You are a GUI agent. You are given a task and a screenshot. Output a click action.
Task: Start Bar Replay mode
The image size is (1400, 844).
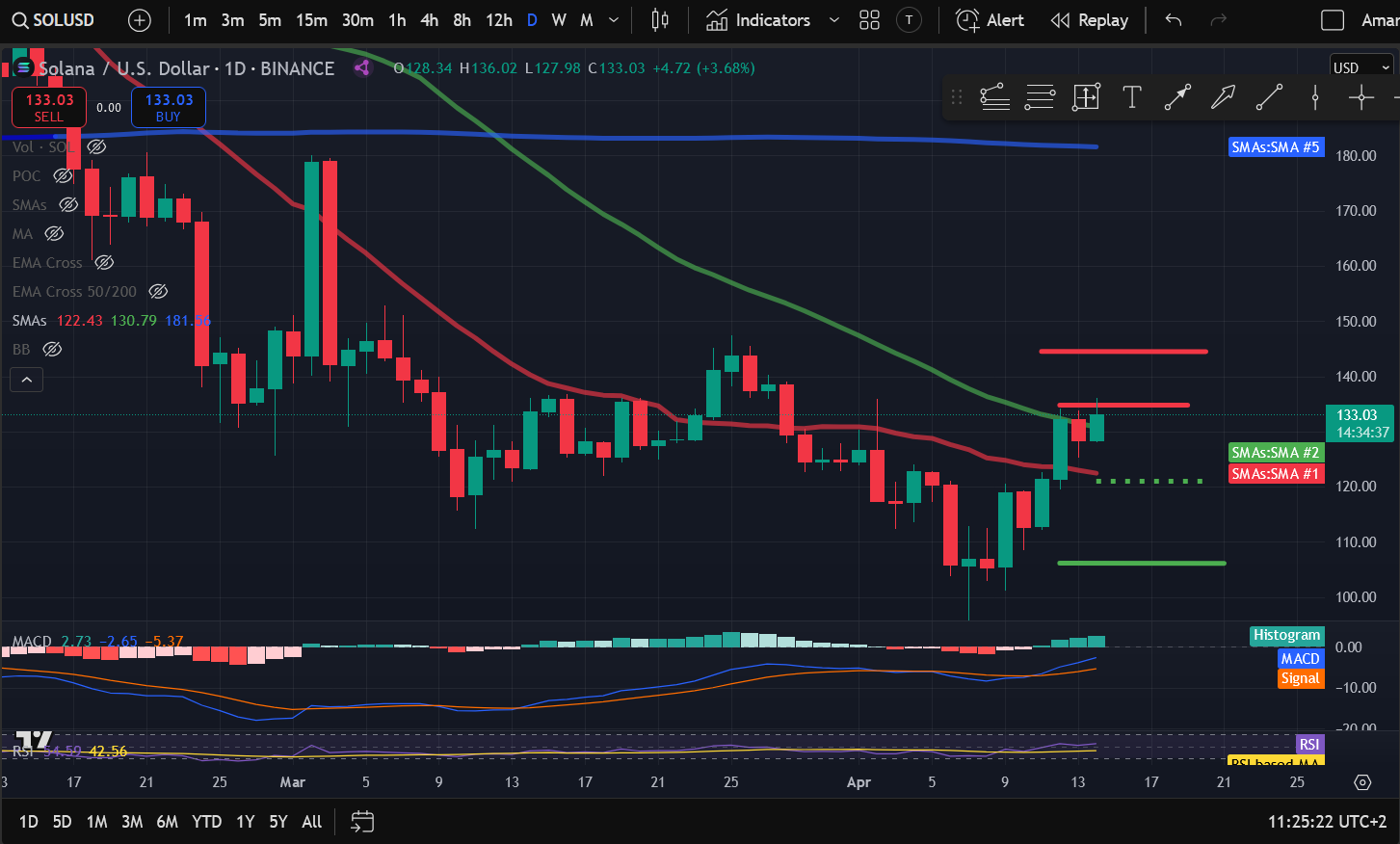pyautogui.click(x=1090, y=20)
